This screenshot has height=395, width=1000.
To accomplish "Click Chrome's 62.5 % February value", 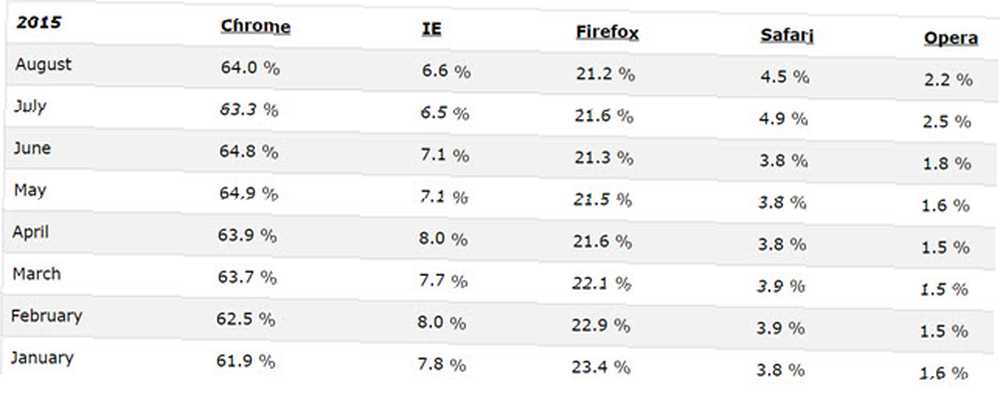I will 246,319.
